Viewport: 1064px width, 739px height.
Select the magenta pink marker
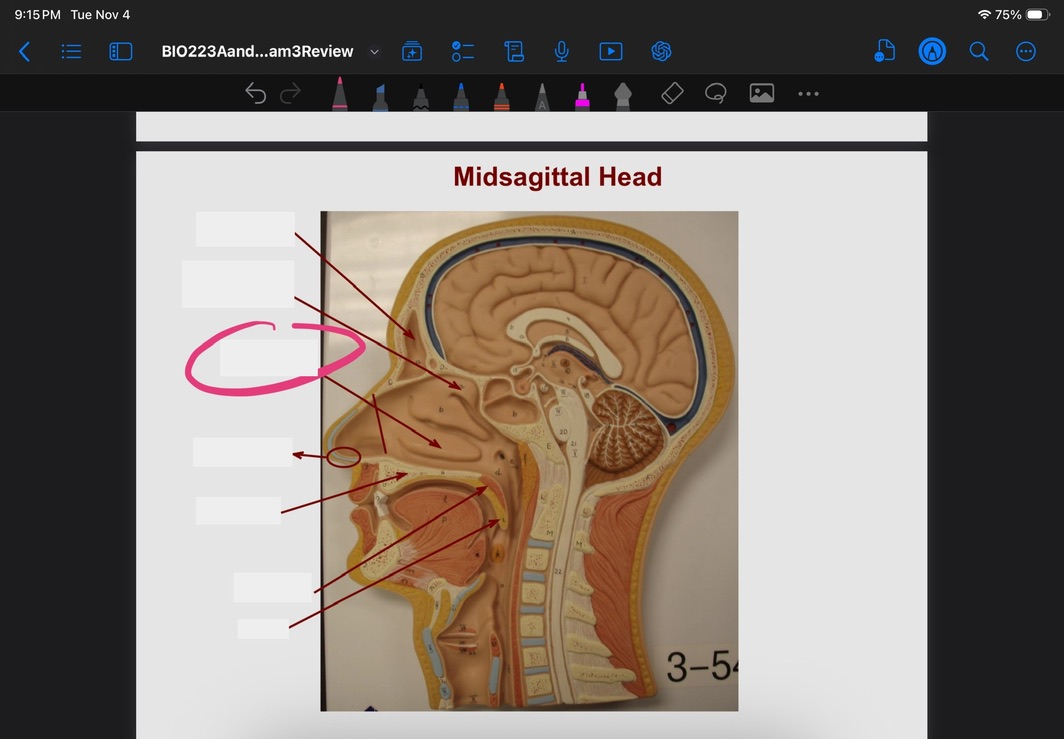point(581,95)
